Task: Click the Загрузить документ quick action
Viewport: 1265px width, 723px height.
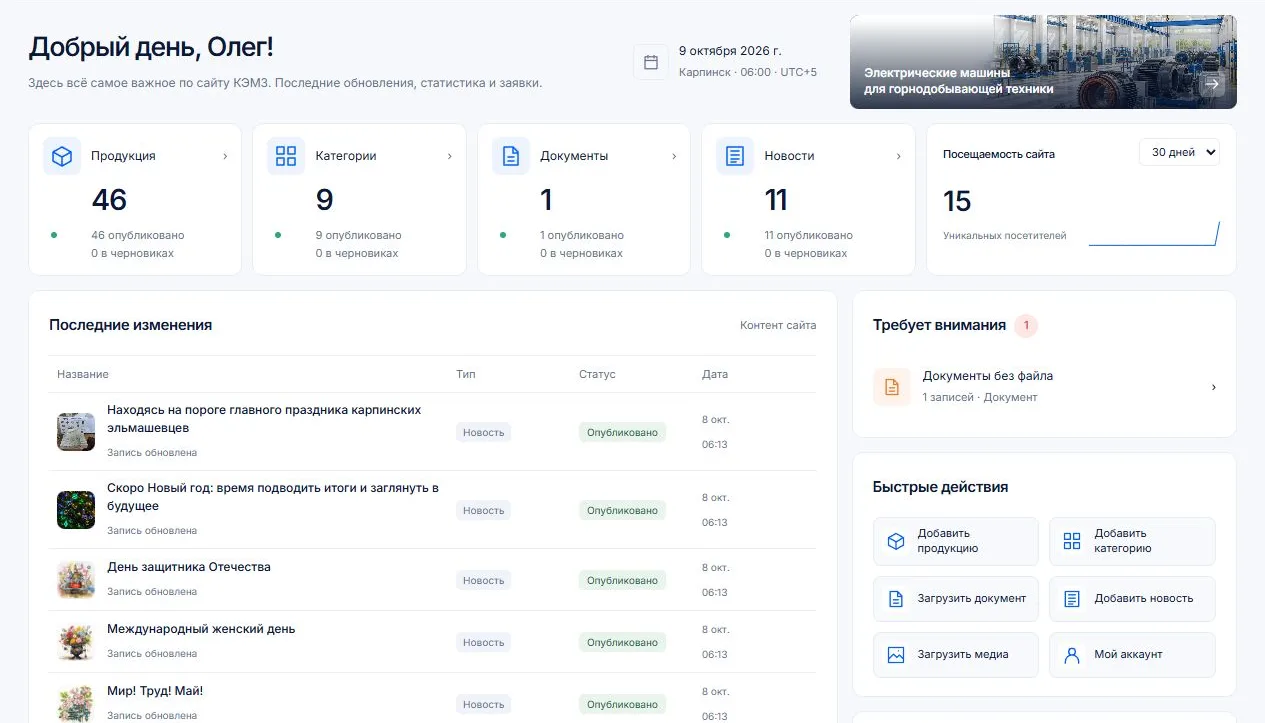Action: 956,599
